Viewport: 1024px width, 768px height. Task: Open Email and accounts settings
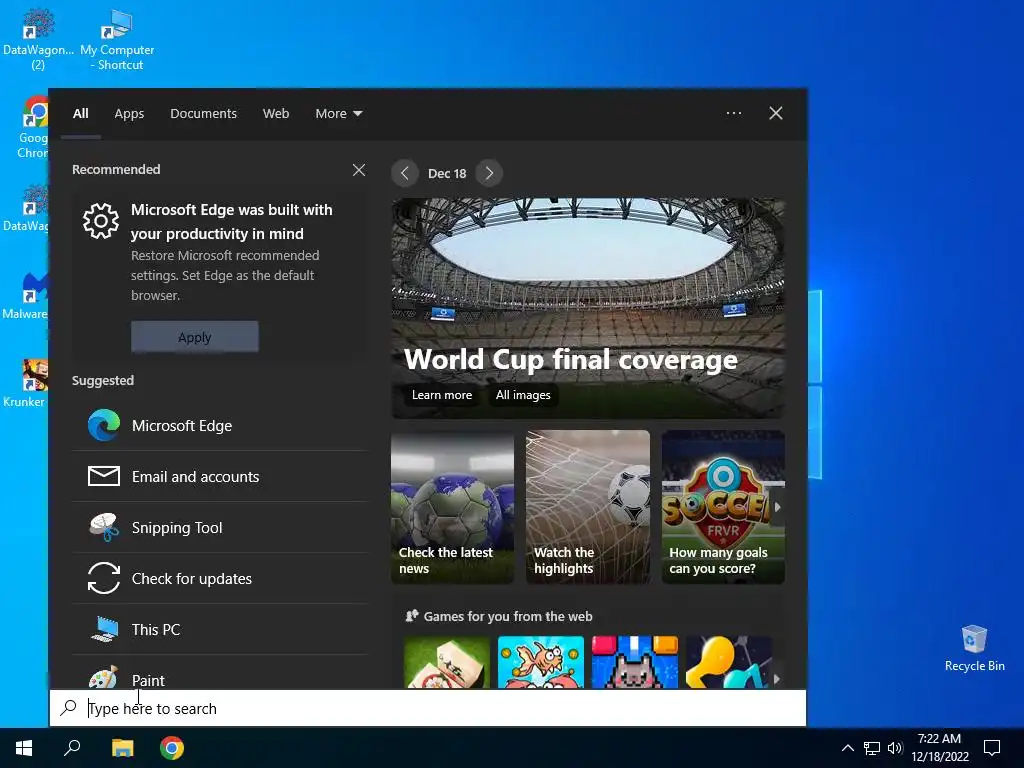(219, 477)
